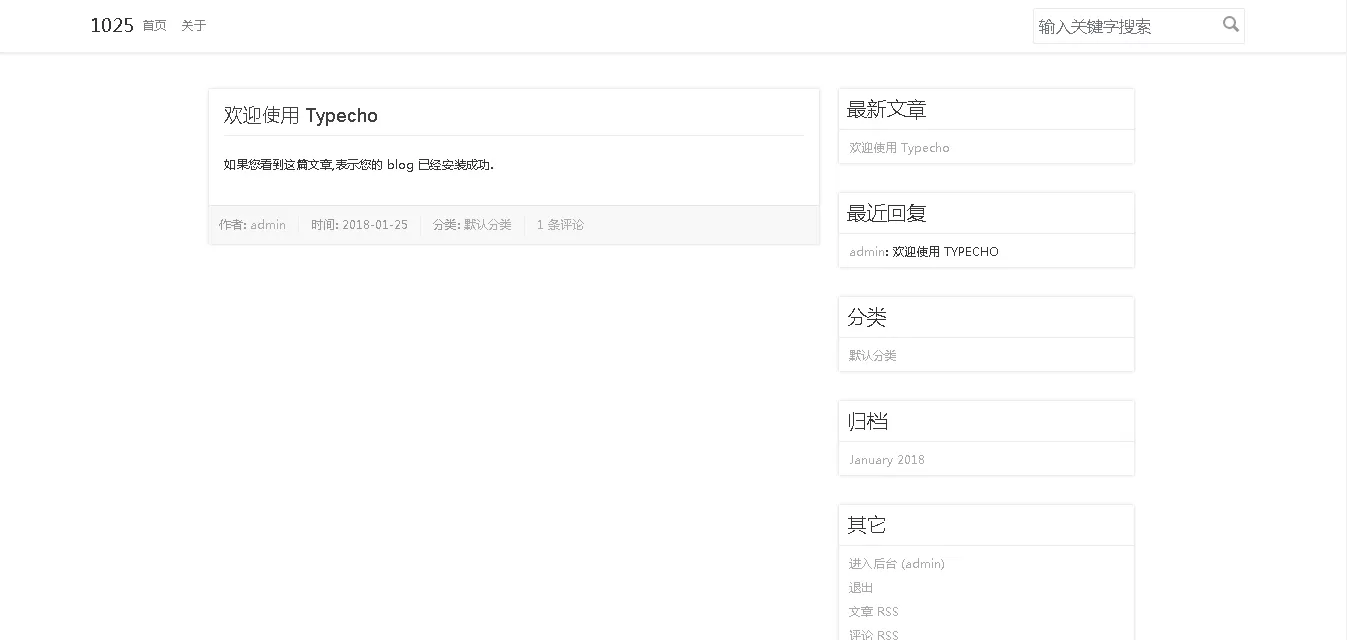
Task: Go to 首页 in the navigation bar
Action: point(154,26)
